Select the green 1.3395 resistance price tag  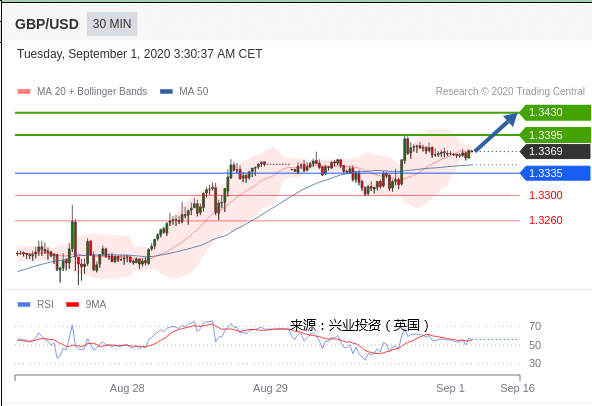tap(555, 135)
